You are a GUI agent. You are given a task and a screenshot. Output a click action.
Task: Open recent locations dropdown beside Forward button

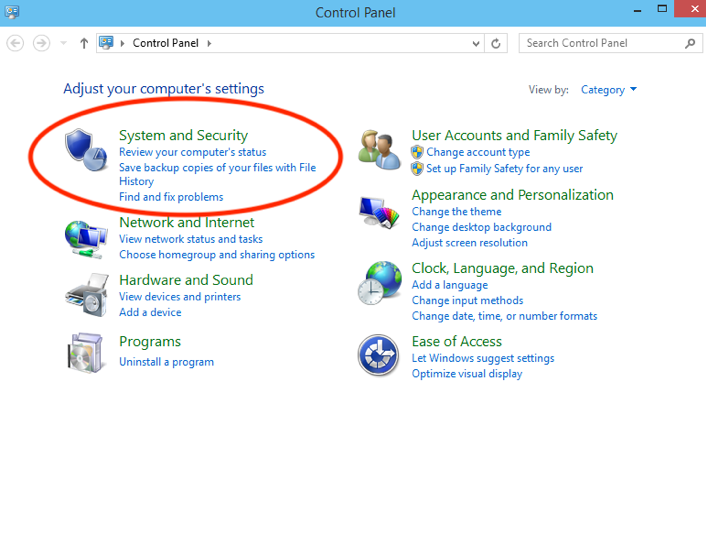tap(64, 43)
